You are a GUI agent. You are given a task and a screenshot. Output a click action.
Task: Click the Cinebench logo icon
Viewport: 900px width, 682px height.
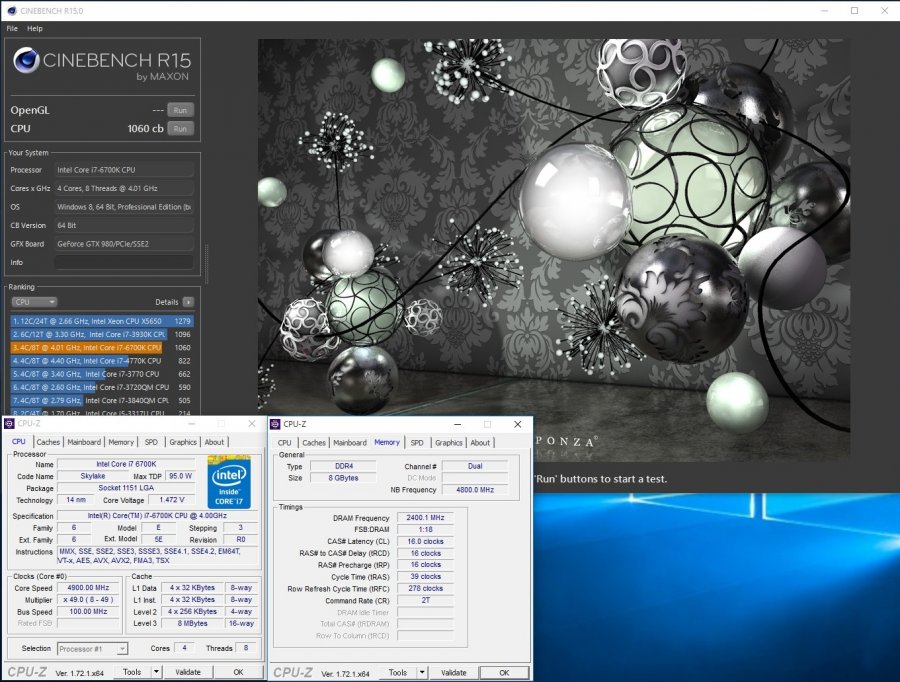pyautogui.click(x=26, y=60)
